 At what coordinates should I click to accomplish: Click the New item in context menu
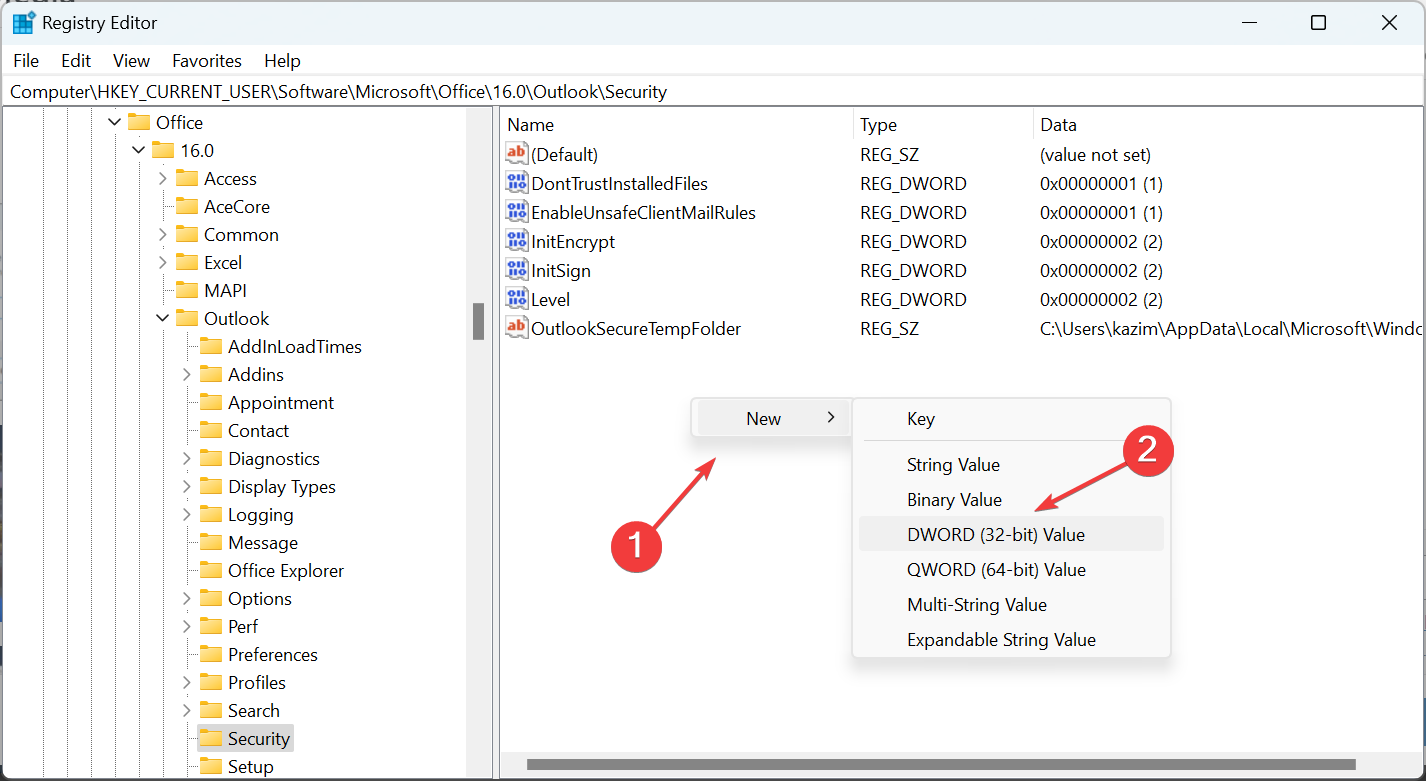click(x=772, y=418)
